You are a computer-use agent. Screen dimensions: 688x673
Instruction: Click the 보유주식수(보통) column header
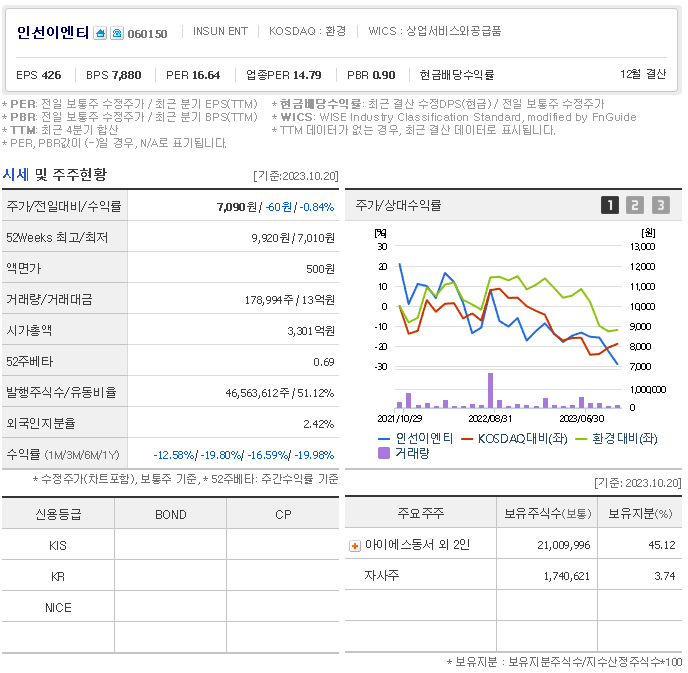[x=547, y=513]
